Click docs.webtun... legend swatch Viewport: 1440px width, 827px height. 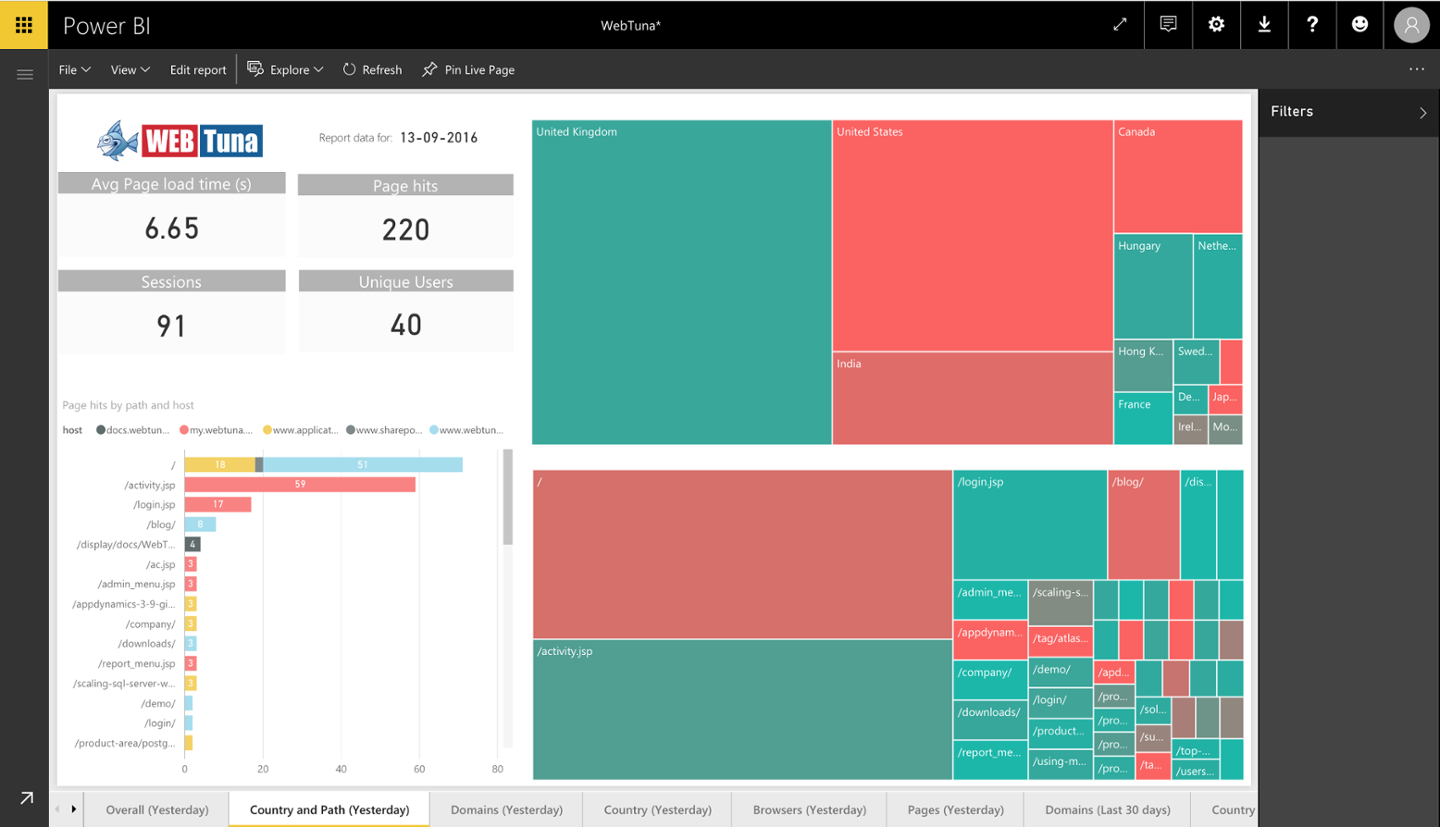point(101,430)
